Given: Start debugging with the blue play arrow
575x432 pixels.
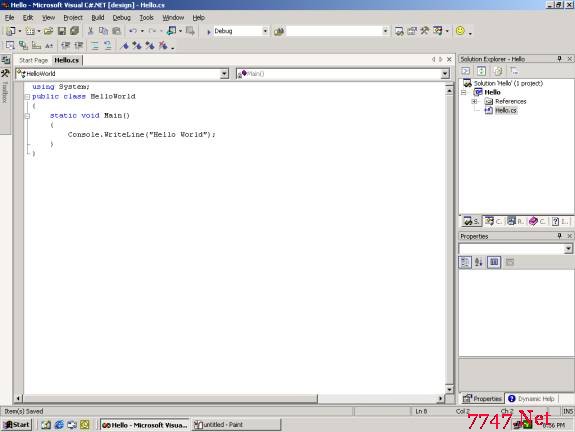Looking at the screenshot, I should (x=209, y=32).
